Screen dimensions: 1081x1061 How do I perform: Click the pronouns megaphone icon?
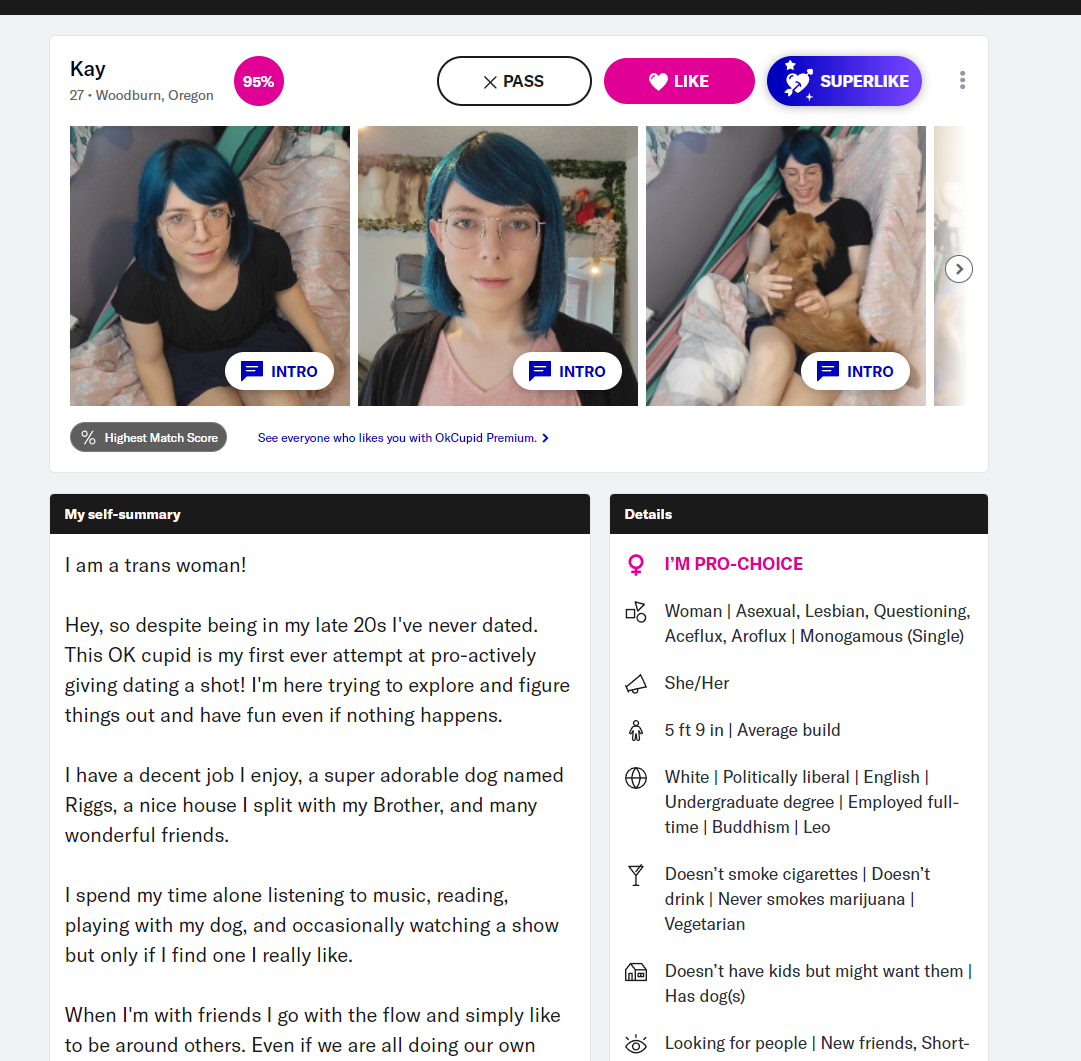(636, 683)
